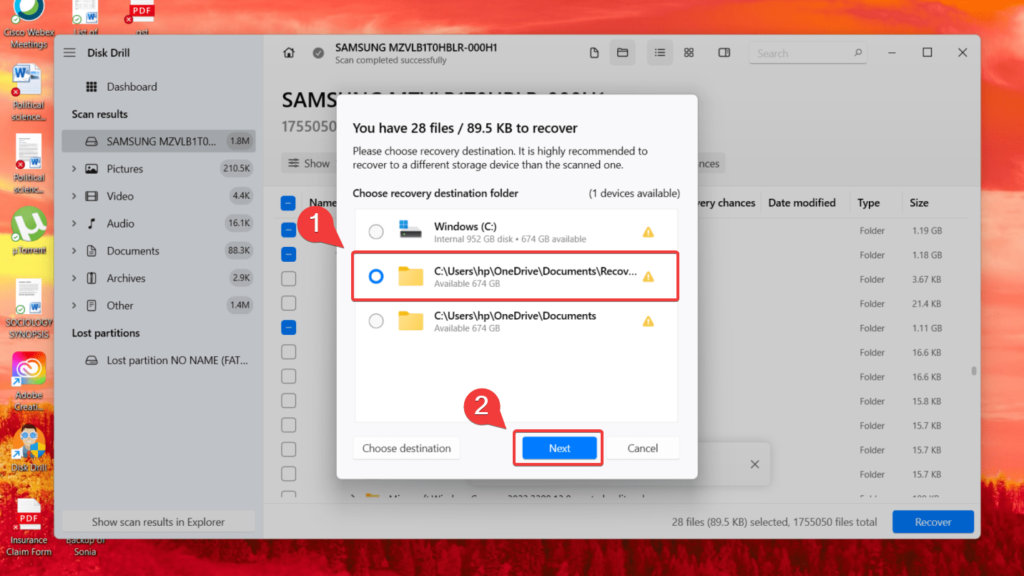Image resolution: width=1024 pixels, height=576 pixels.
Task: Choose the C:\Users\hp\OneDrive\Documents radio option
Action: point(376,321)
